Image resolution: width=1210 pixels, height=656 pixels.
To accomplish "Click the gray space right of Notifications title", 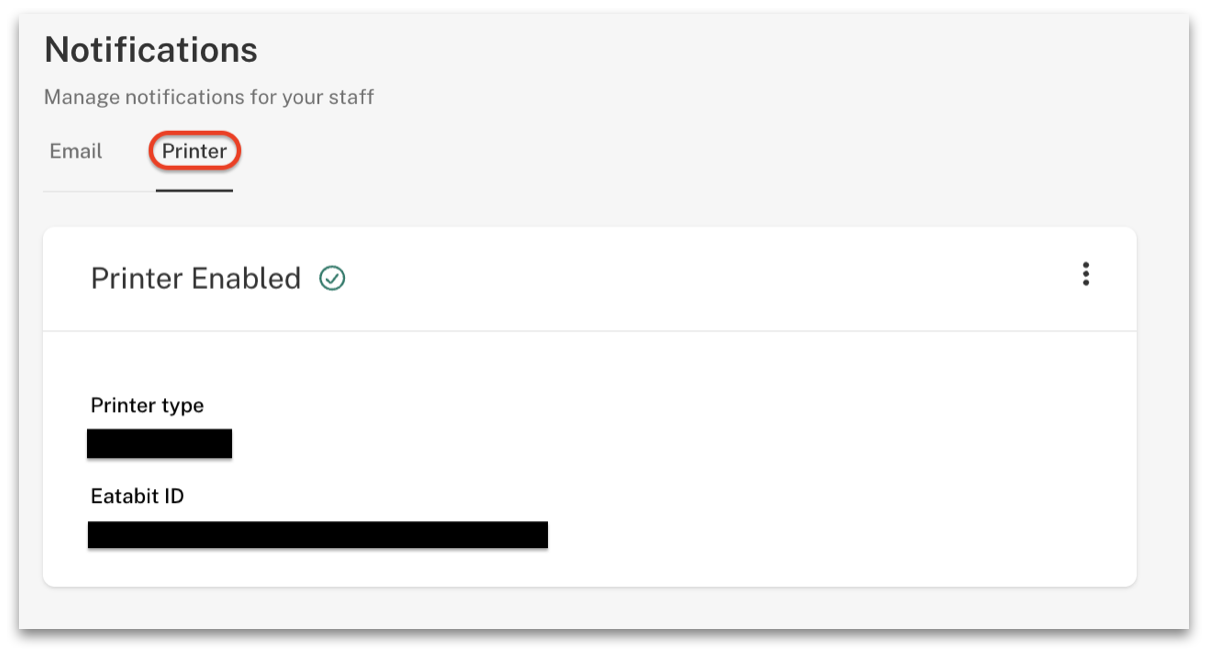I will pyautogui.click(x=700, y=49).
